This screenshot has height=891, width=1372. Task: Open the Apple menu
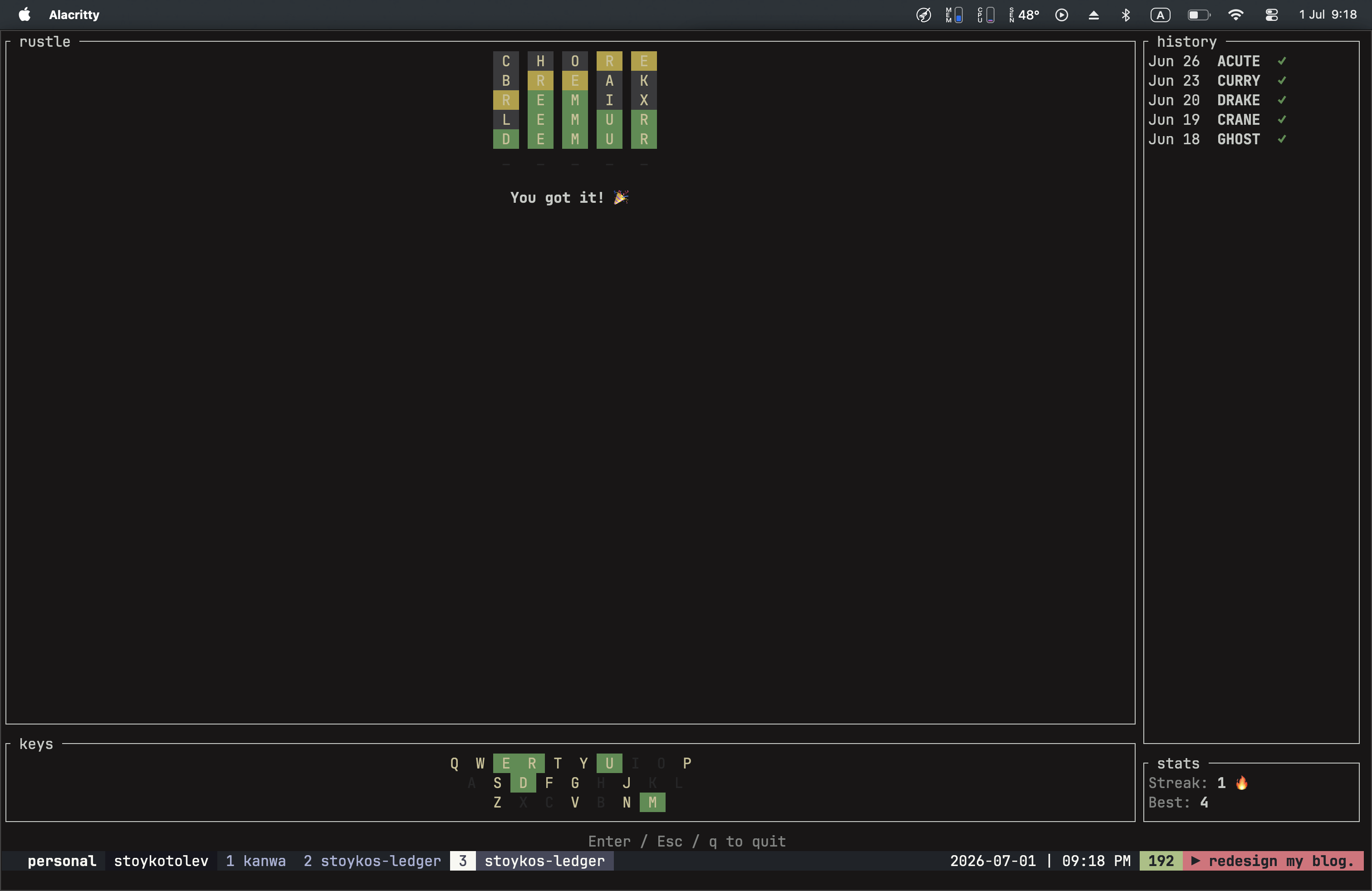pos(24,15)
